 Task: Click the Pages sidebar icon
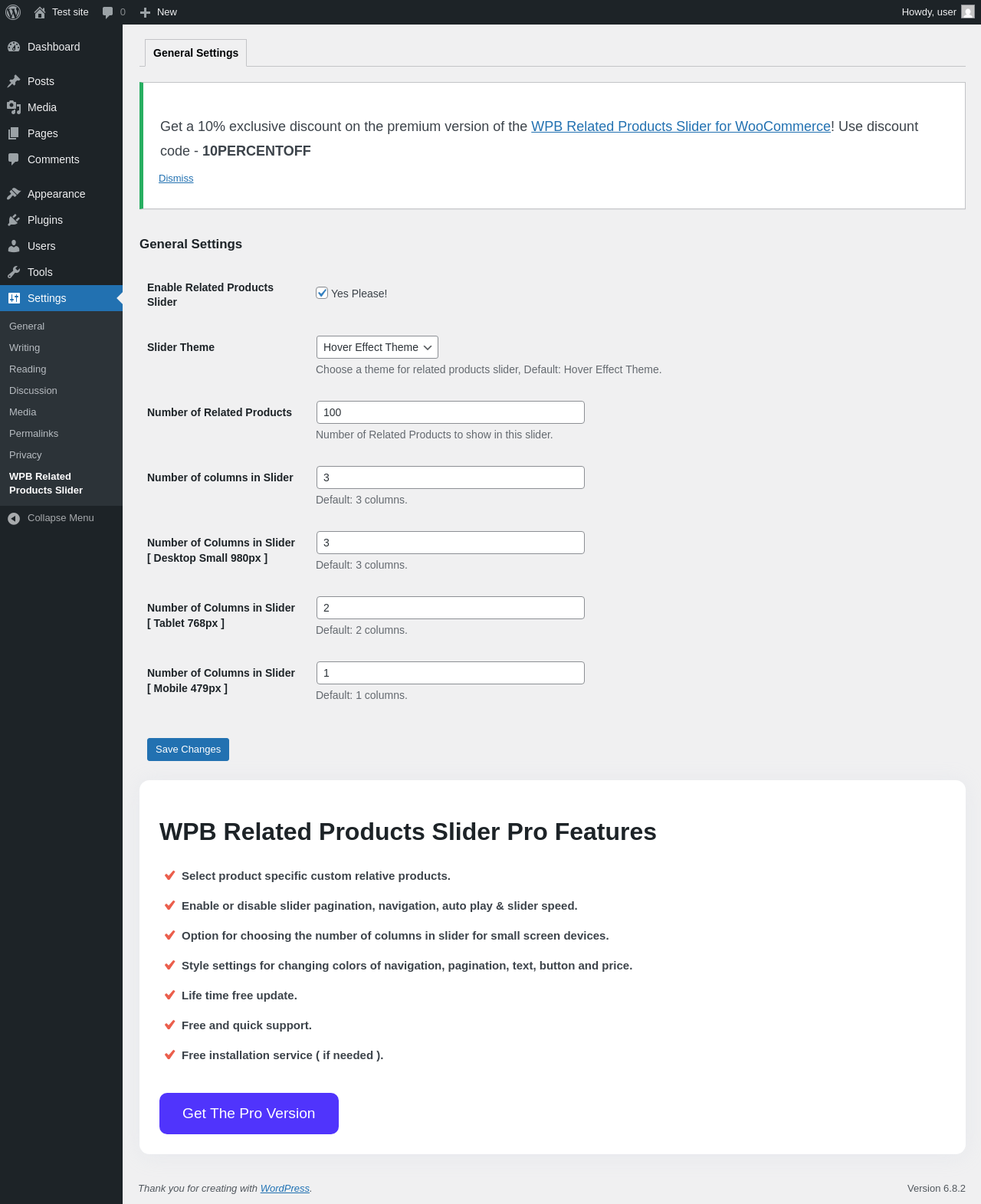click(x=14, y=133)
